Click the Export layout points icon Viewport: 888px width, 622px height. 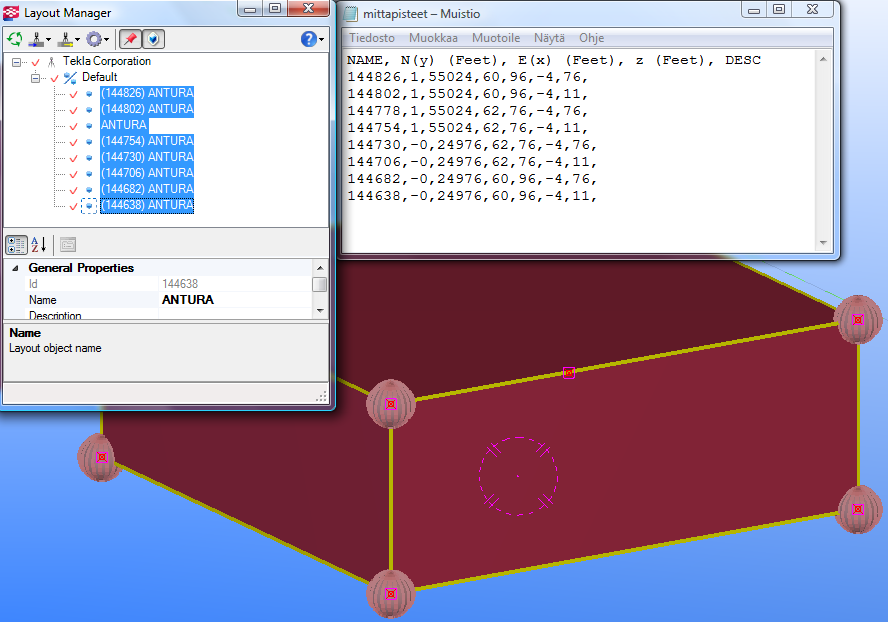point(66,39)
